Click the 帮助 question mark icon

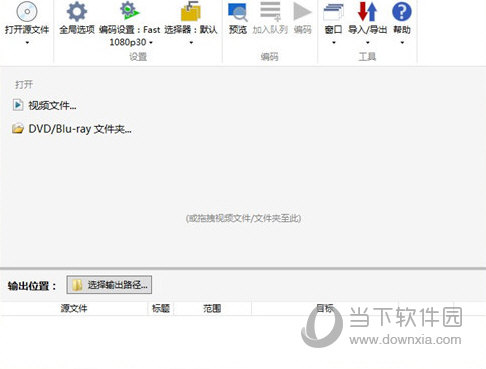pos(402,11)
